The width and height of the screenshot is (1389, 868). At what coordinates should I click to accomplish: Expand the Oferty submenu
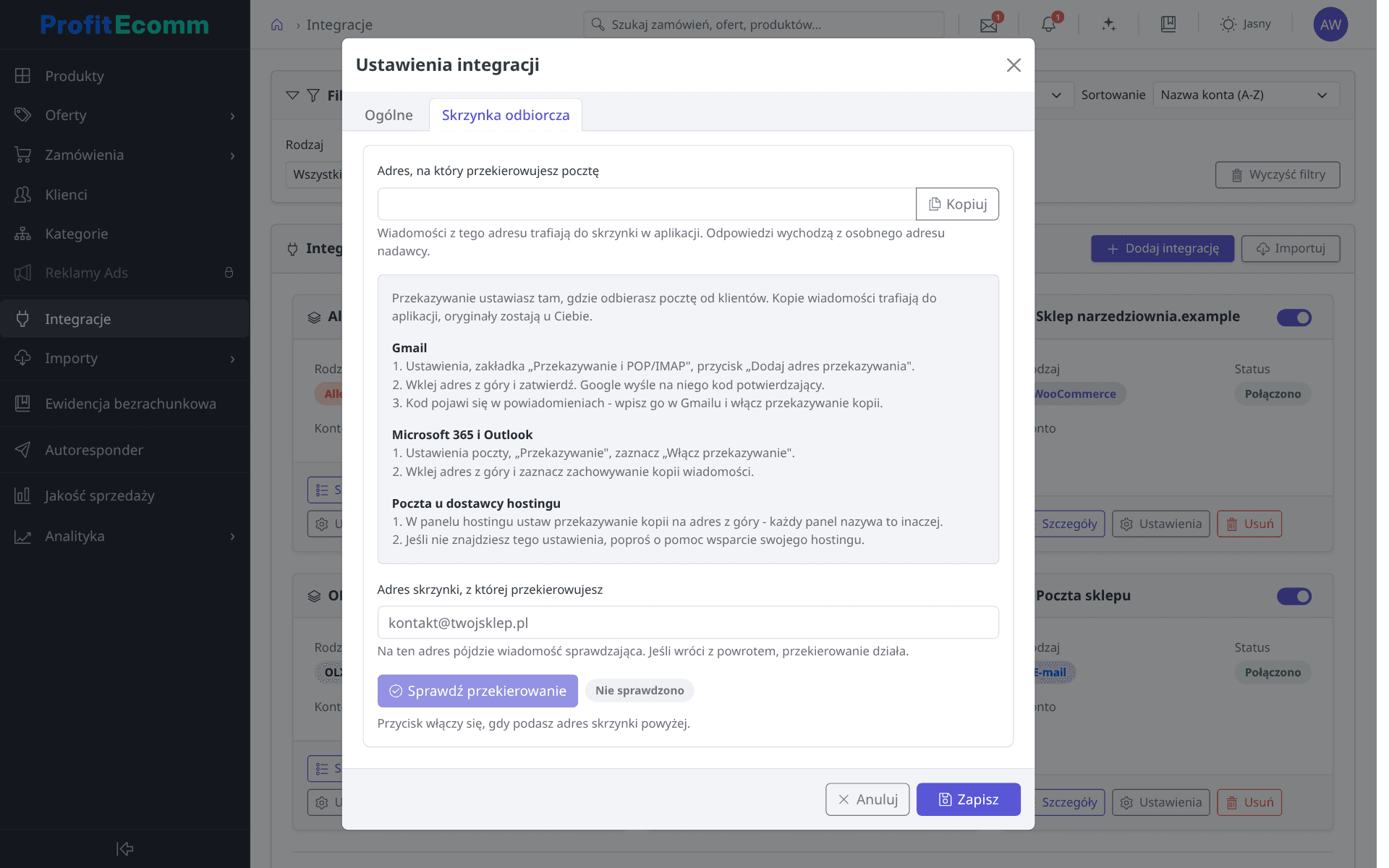click(232, 116)
